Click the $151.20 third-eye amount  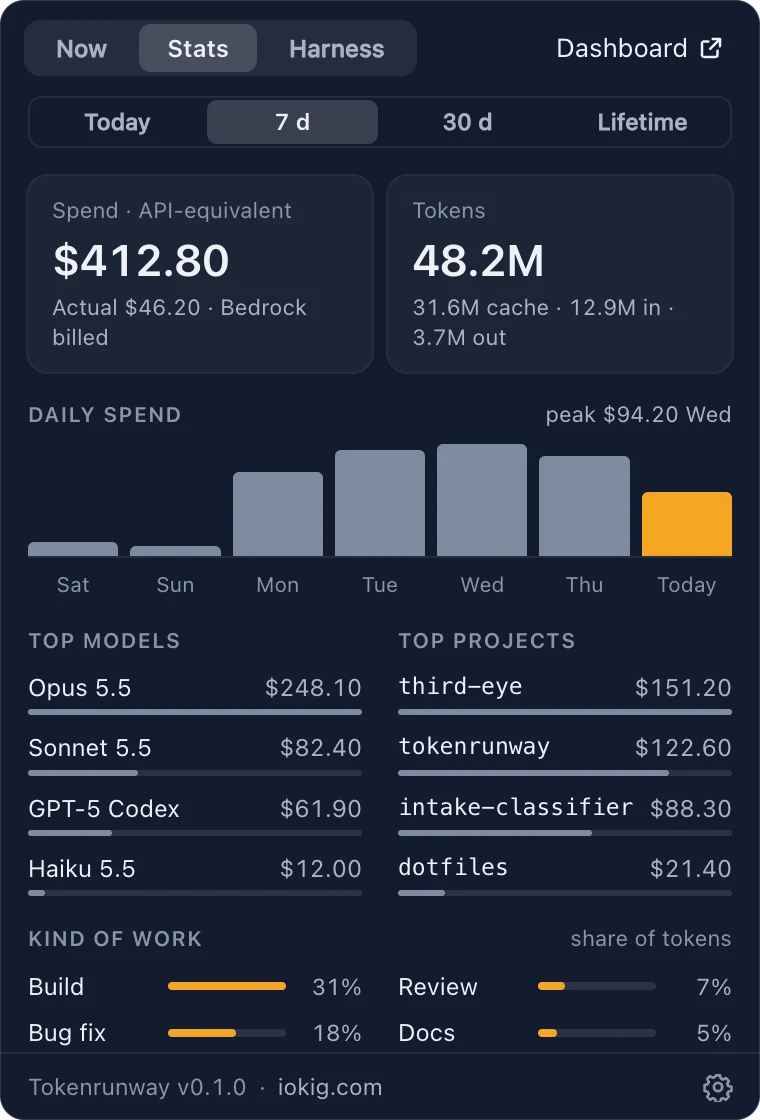(684, 688)
